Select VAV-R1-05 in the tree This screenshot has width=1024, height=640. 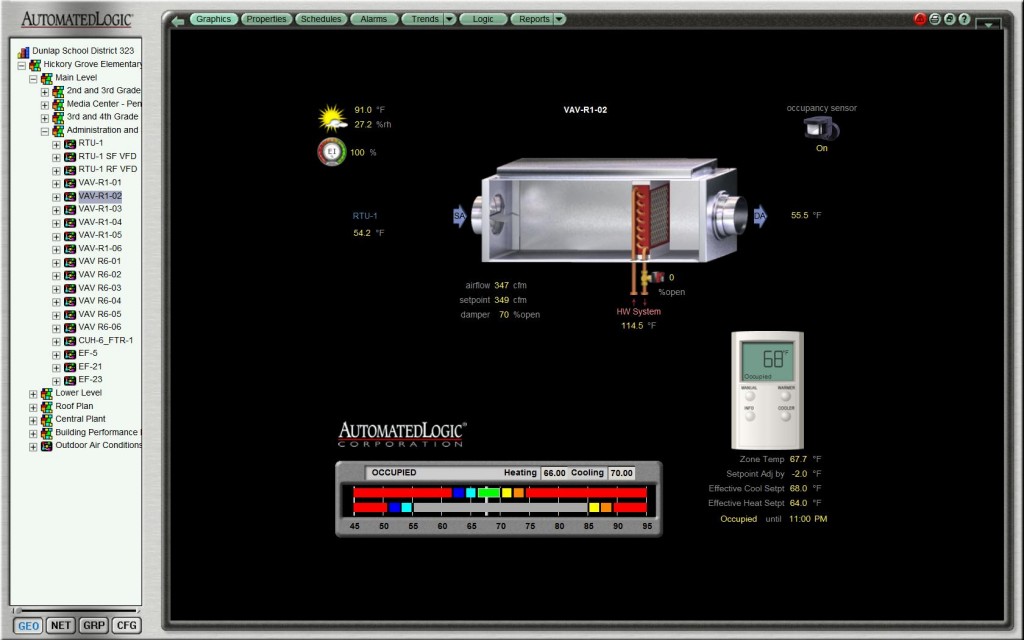click(100, 235)
